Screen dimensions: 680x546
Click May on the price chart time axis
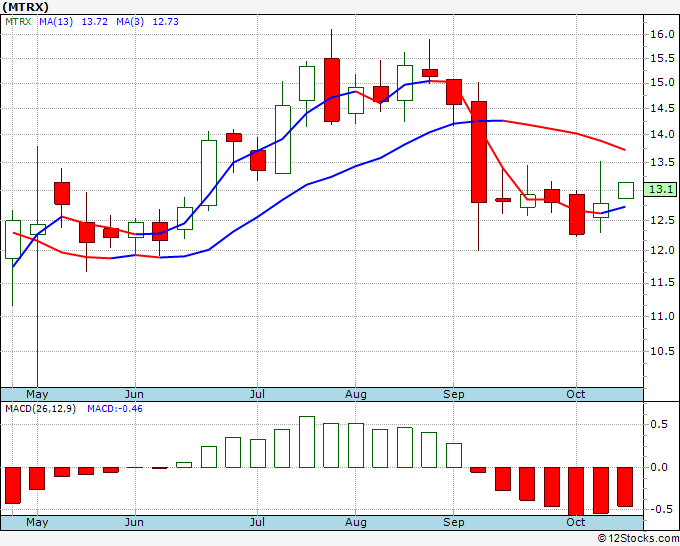pyautogui.click(x=37, y=394)
